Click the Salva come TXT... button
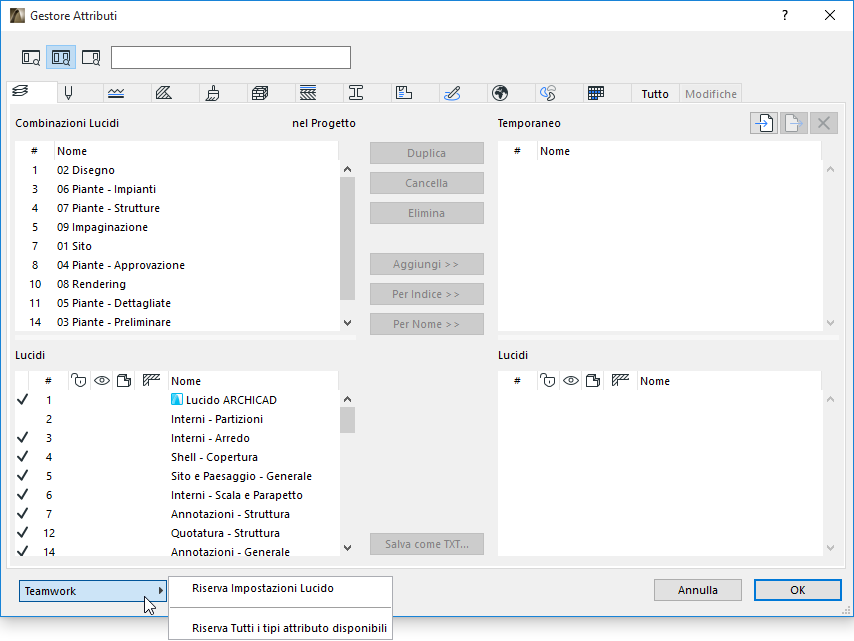Viewport: 854px width, 641px height. (426, 544)
